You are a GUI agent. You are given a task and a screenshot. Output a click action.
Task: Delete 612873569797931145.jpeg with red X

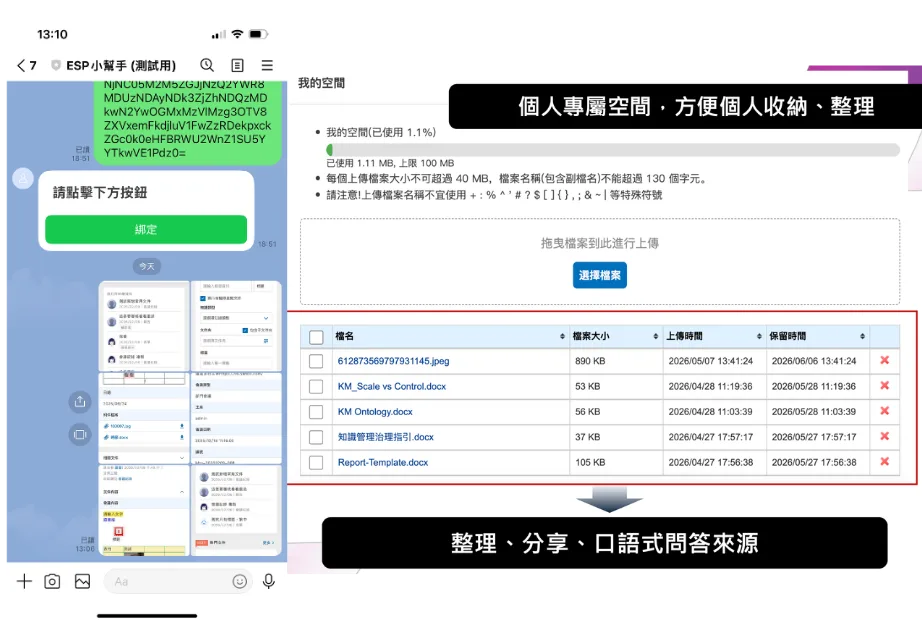884,360
